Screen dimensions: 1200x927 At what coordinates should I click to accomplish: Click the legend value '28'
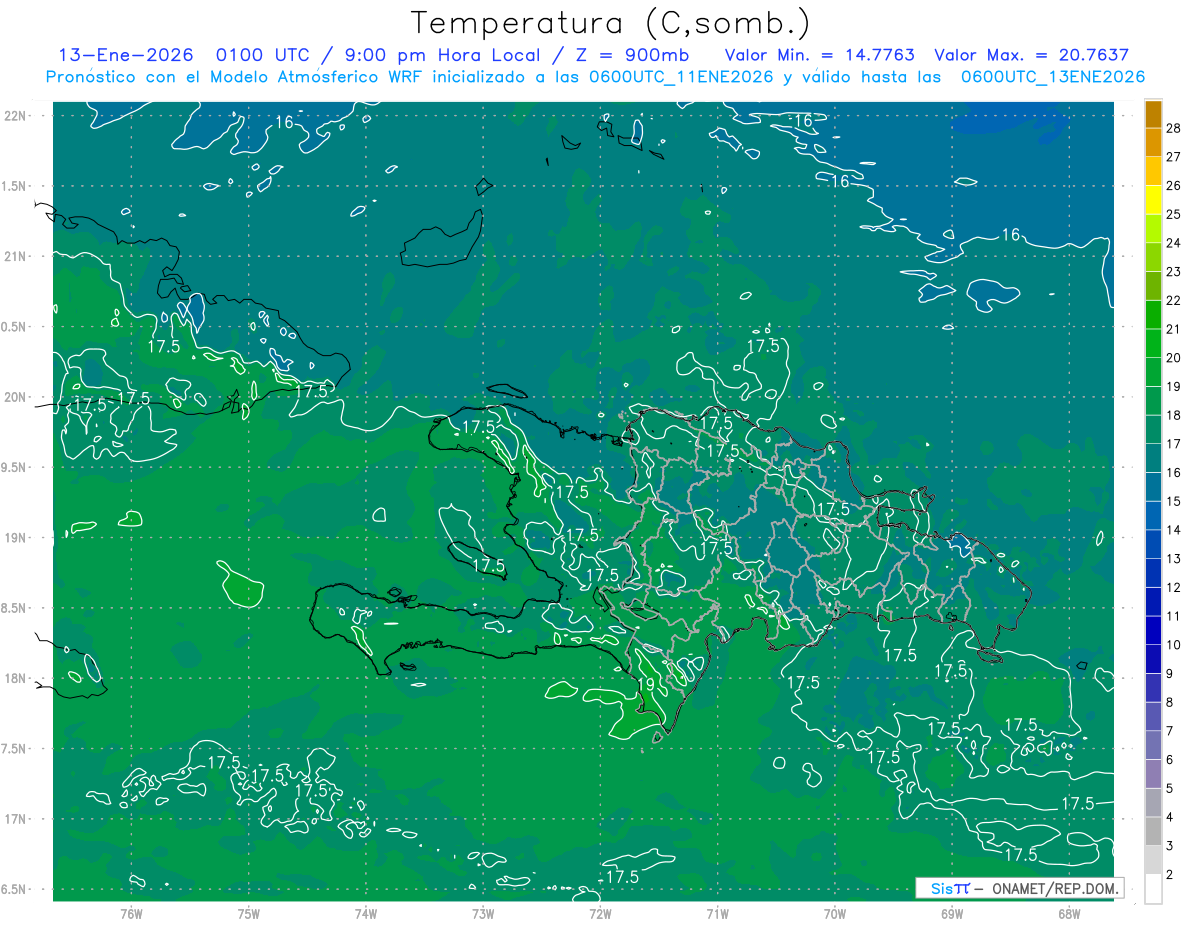coord(1174,128)
